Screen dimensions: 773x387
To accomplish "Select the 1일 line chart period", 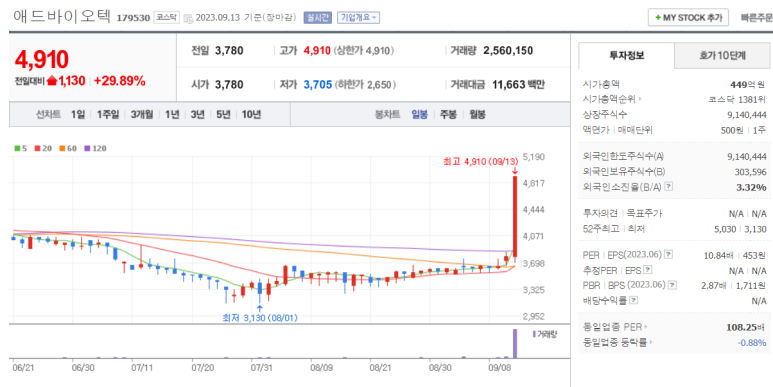I will coord(78,114).
